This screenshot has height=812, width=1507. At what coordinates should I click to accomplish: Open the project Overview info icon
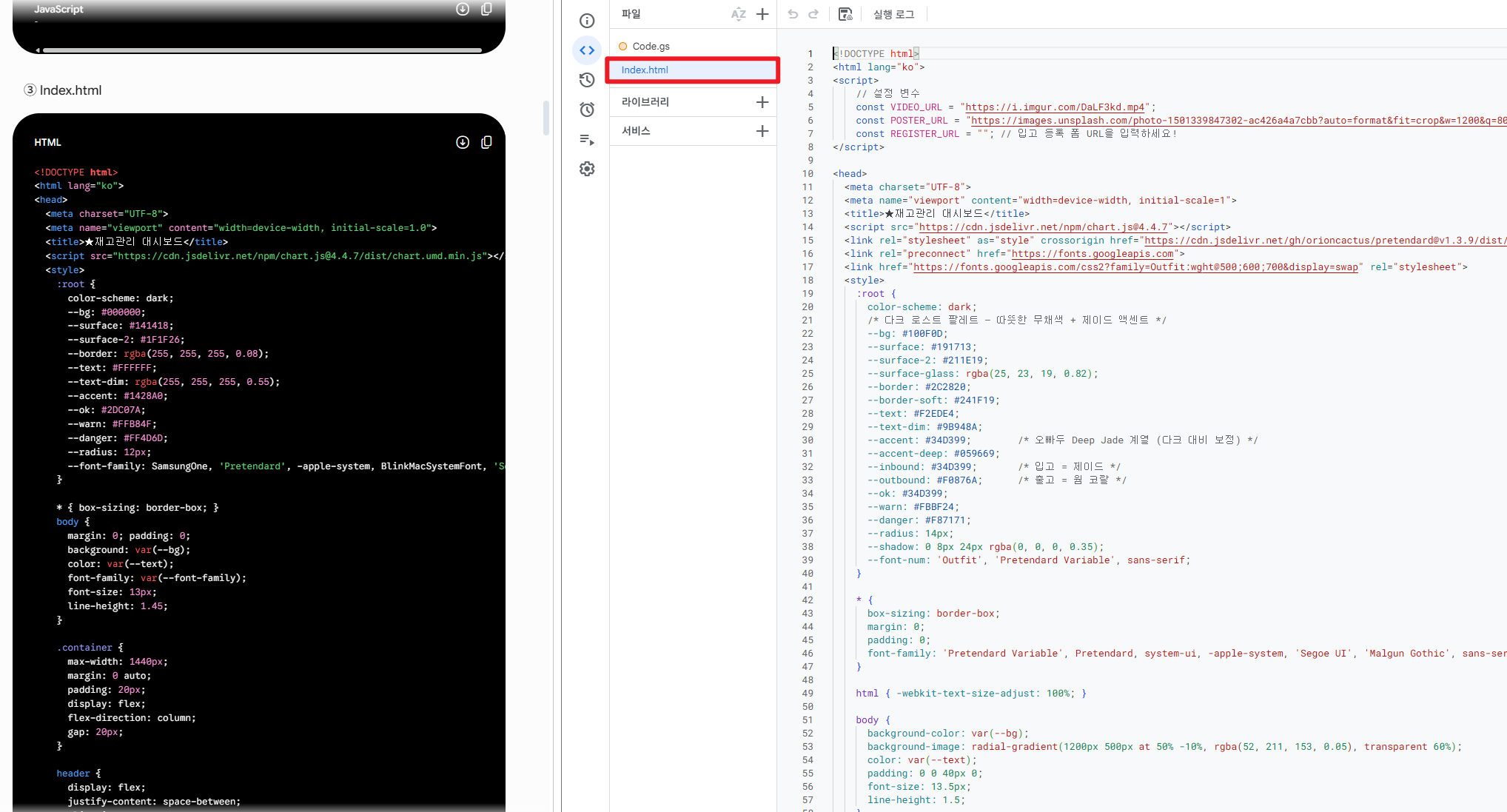(x=587, y=21)
